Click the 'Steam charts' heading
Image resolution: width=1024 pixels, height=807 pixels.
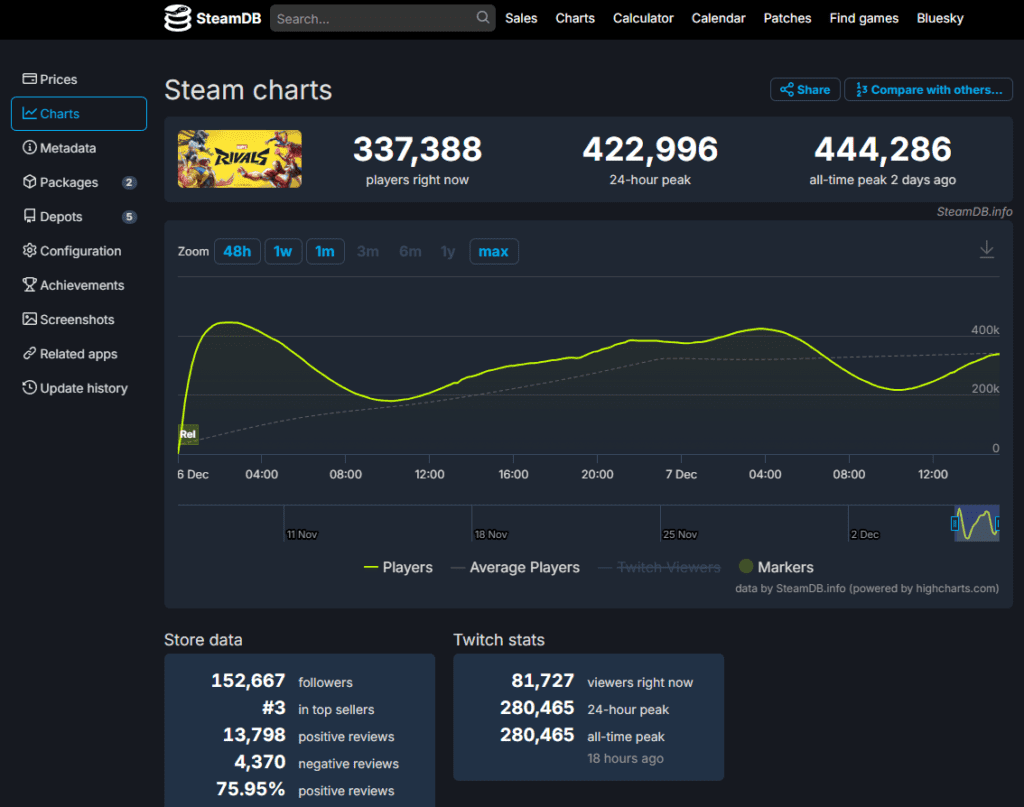[x=248, y=90]
